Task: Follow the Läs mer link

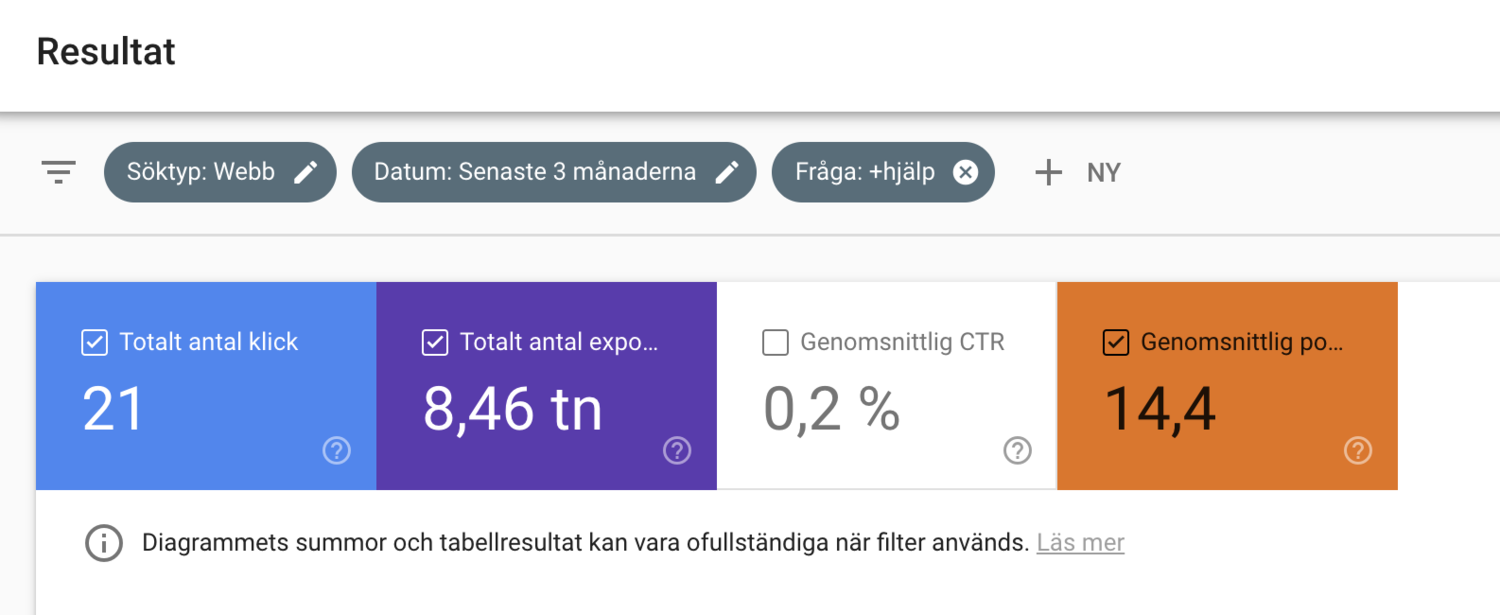Action: (1080, 543)
